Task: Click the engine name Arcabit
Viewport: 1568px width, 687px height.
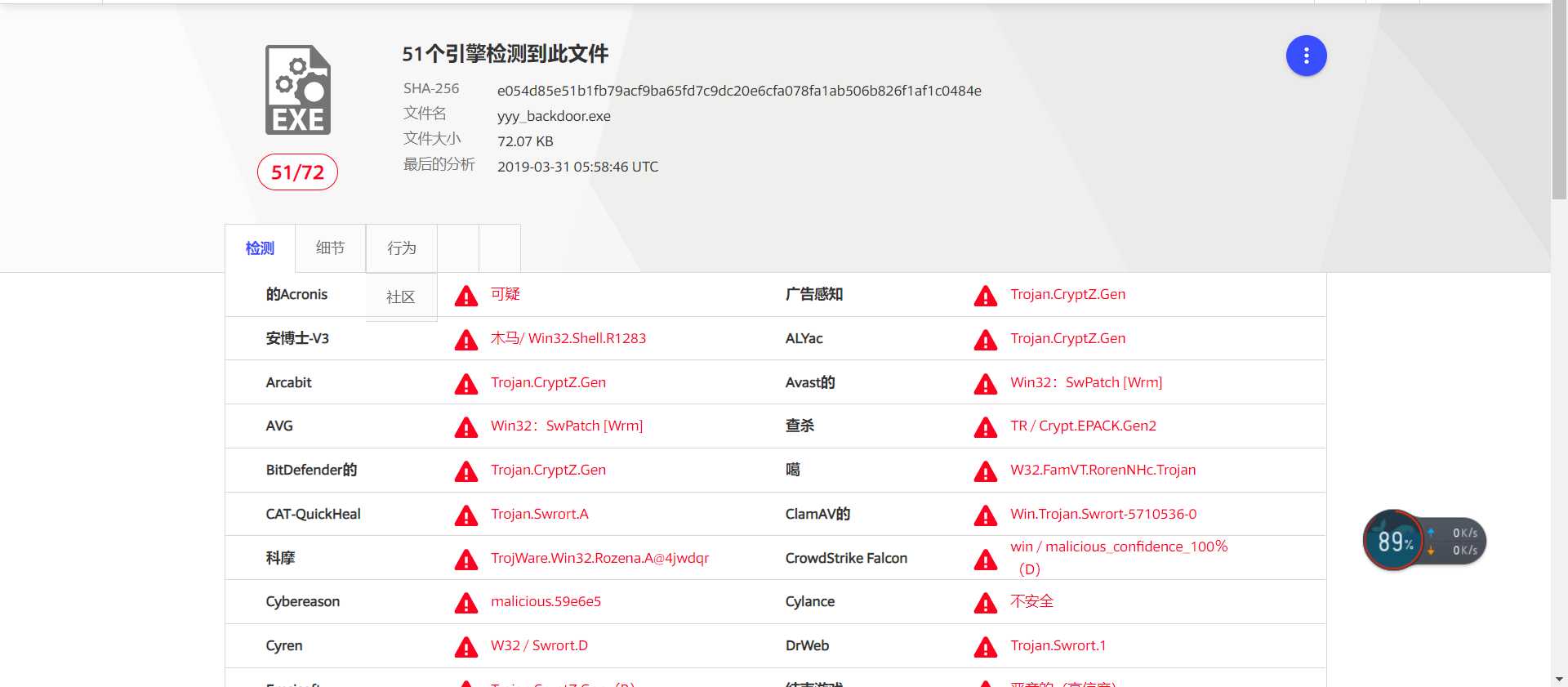Action: 288,382
